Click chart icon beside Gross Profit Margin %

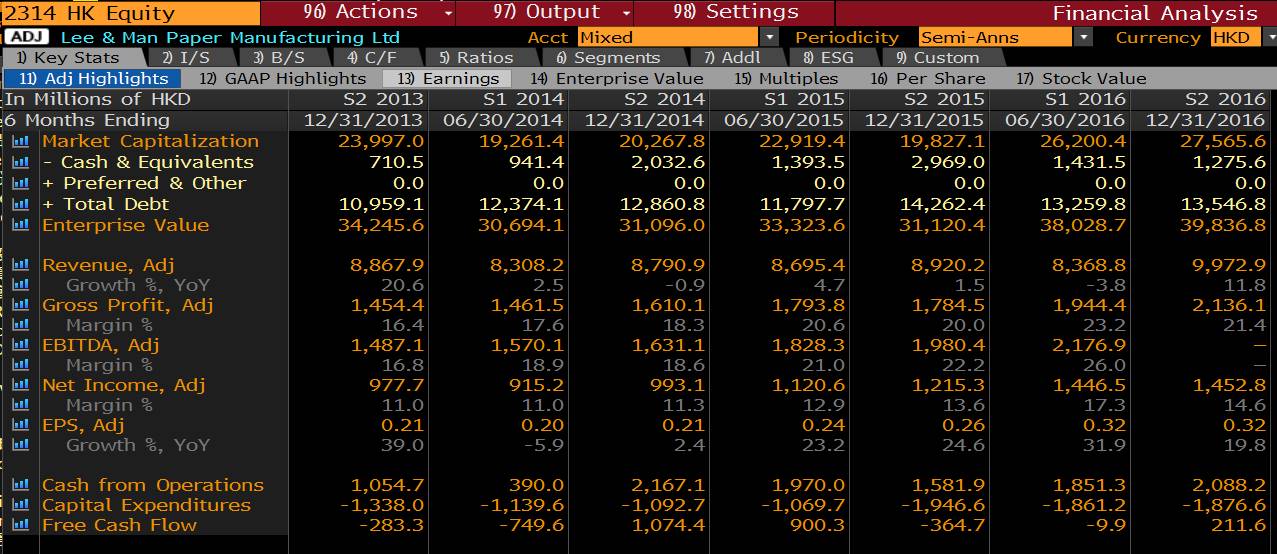click(x=20, y=325)
